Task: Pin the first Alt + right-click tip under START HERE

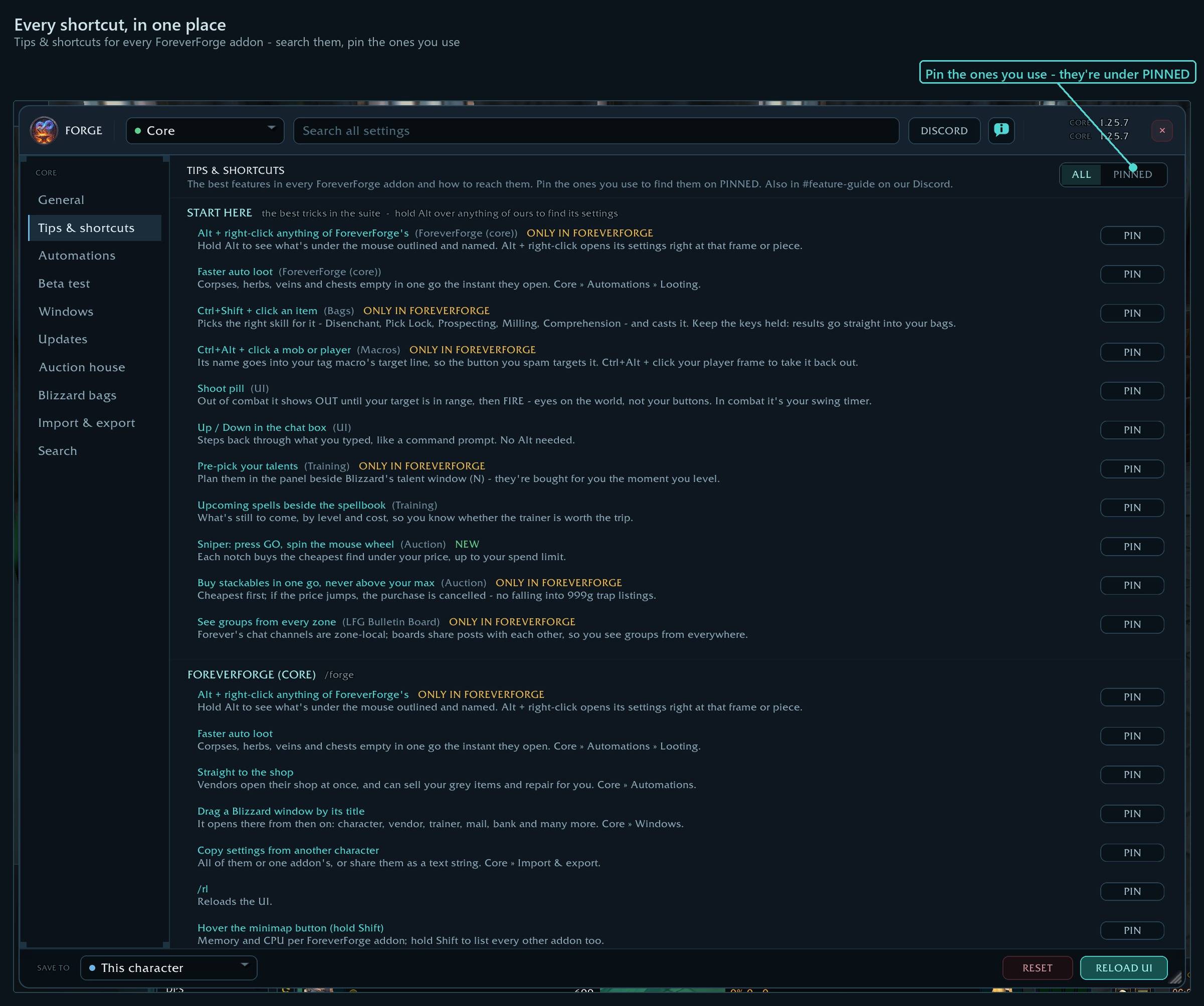Action: (1132, 236)
